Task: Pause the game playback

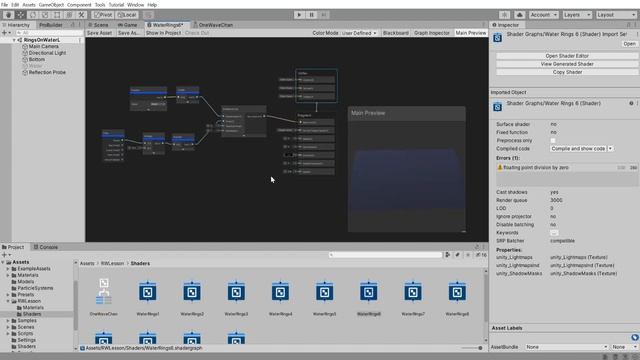Action: click(x=311, y=15)
